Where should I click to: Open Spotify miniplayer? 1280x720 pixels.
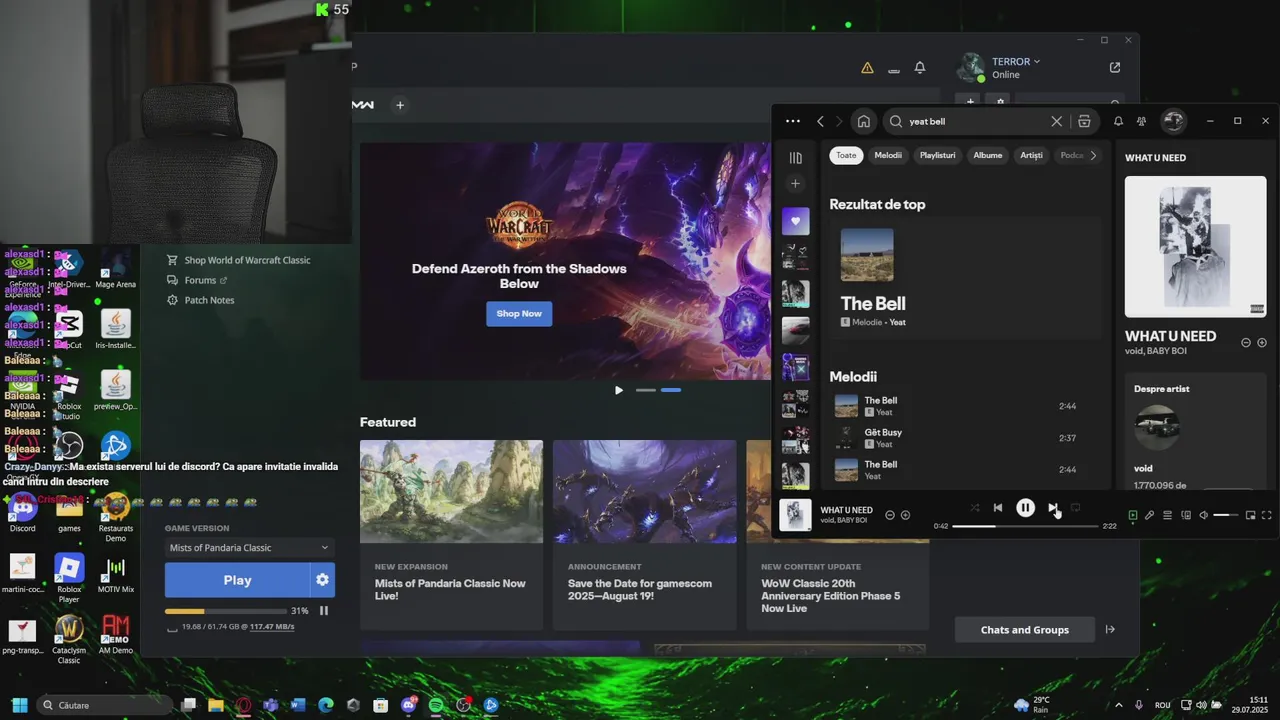tap(1250, 515)
